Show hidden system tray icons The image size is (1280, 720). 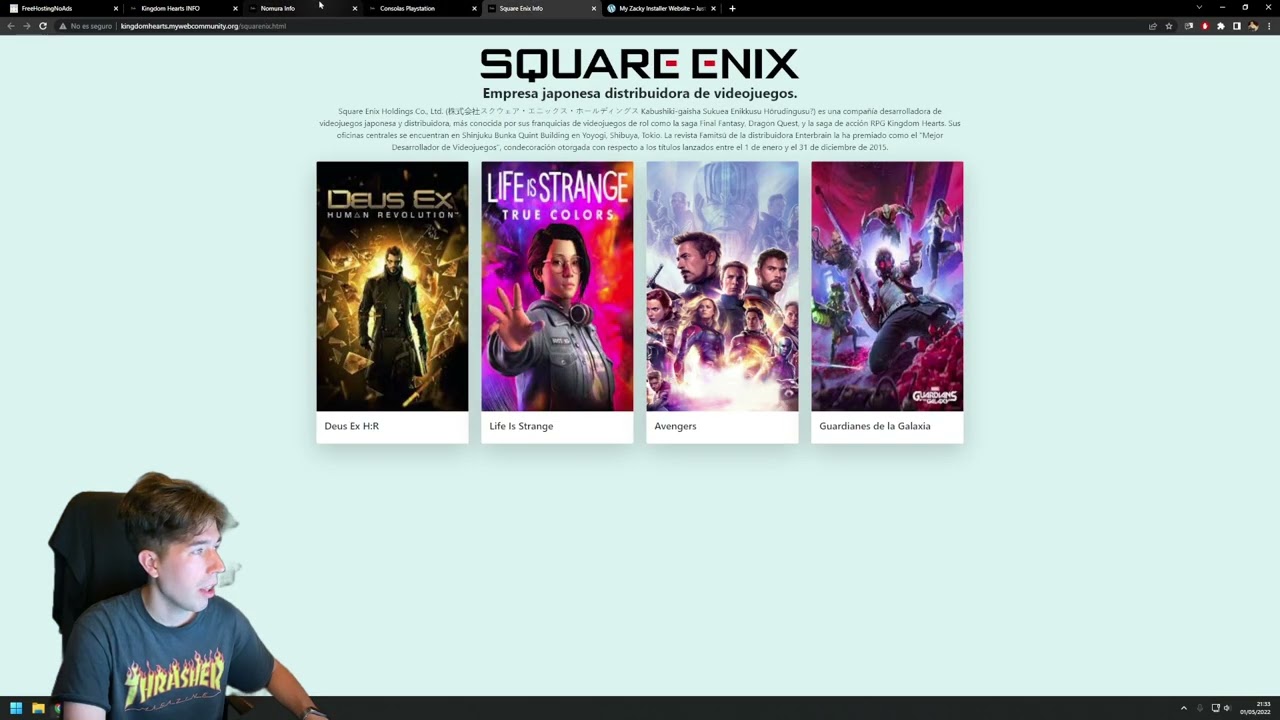[1184, 708]
